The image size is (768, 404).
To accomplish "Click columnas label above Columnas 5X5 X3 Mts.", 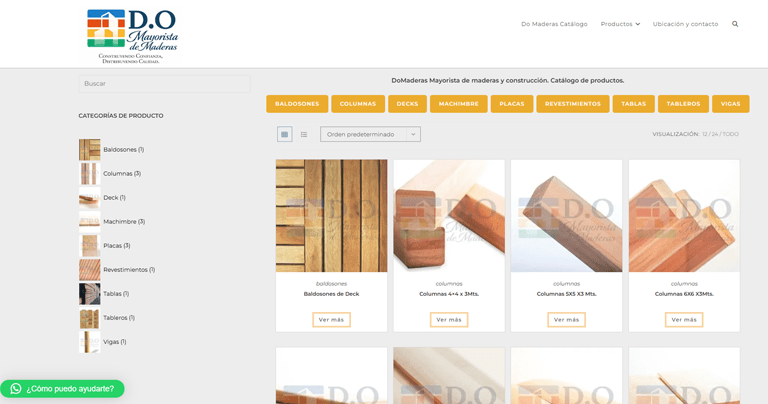I will pyautogui.click(x=567, y=284).
